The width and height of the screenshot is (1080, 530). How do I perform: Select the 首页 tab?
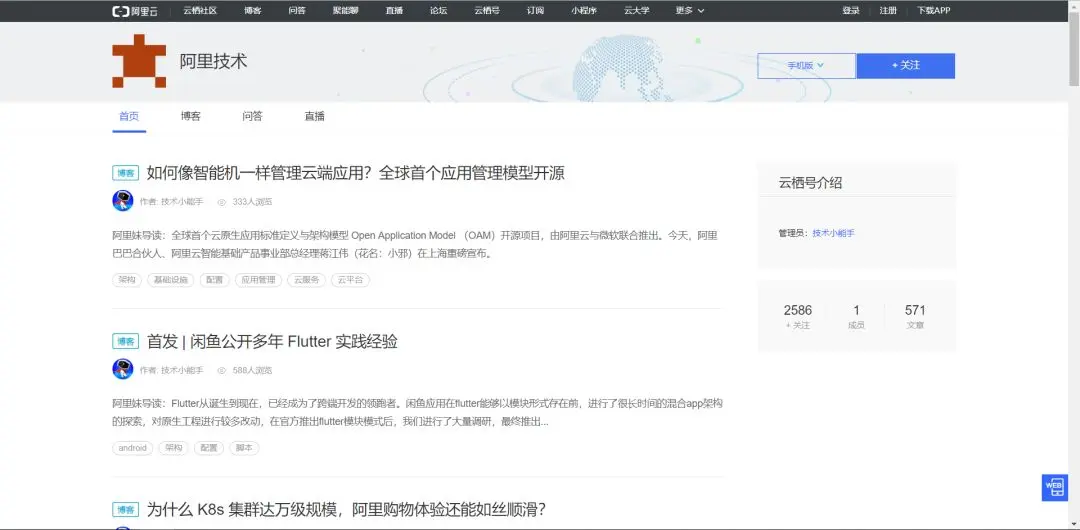129,116
